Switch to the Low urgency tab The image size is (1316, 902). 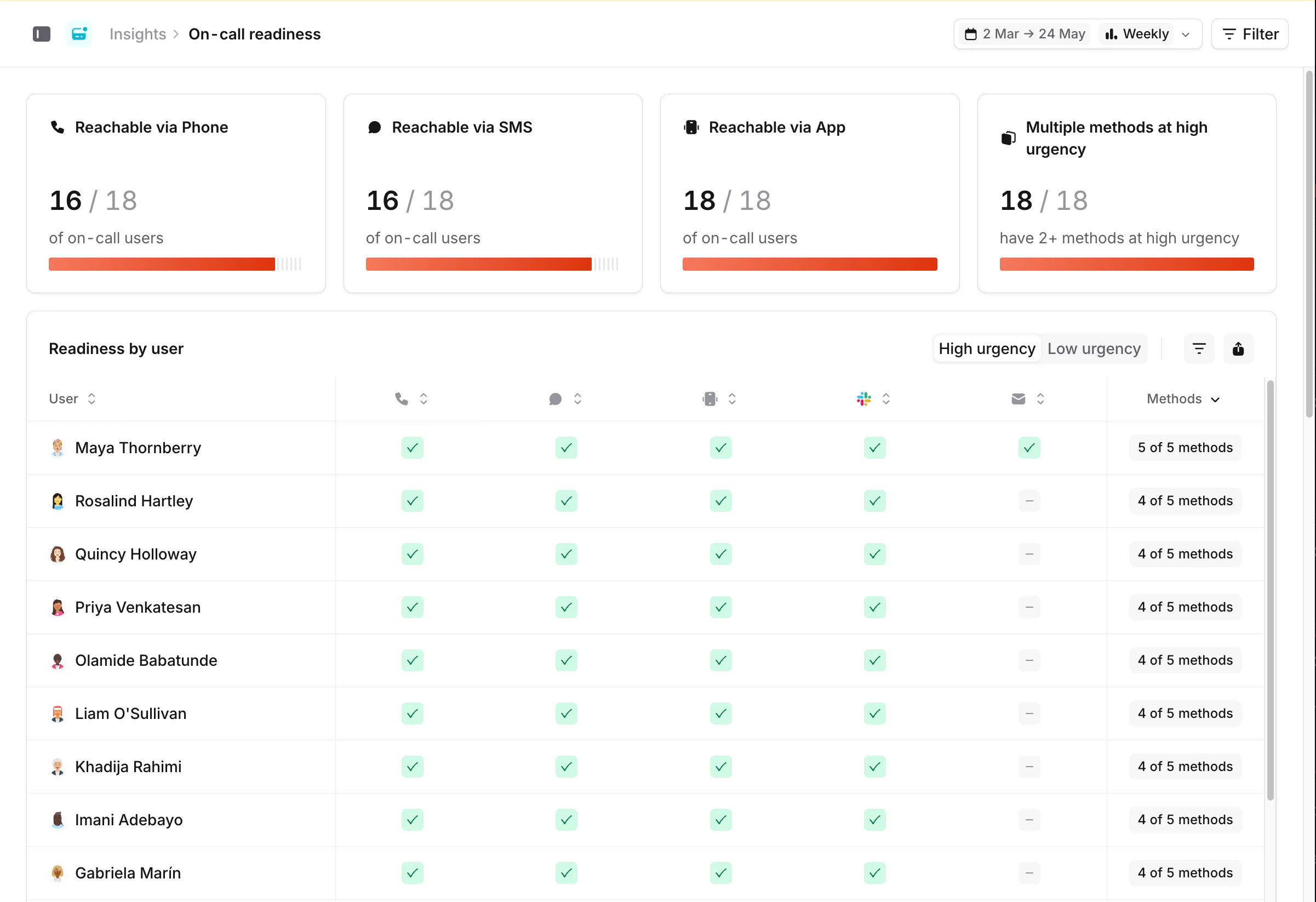pos(1094,349)
